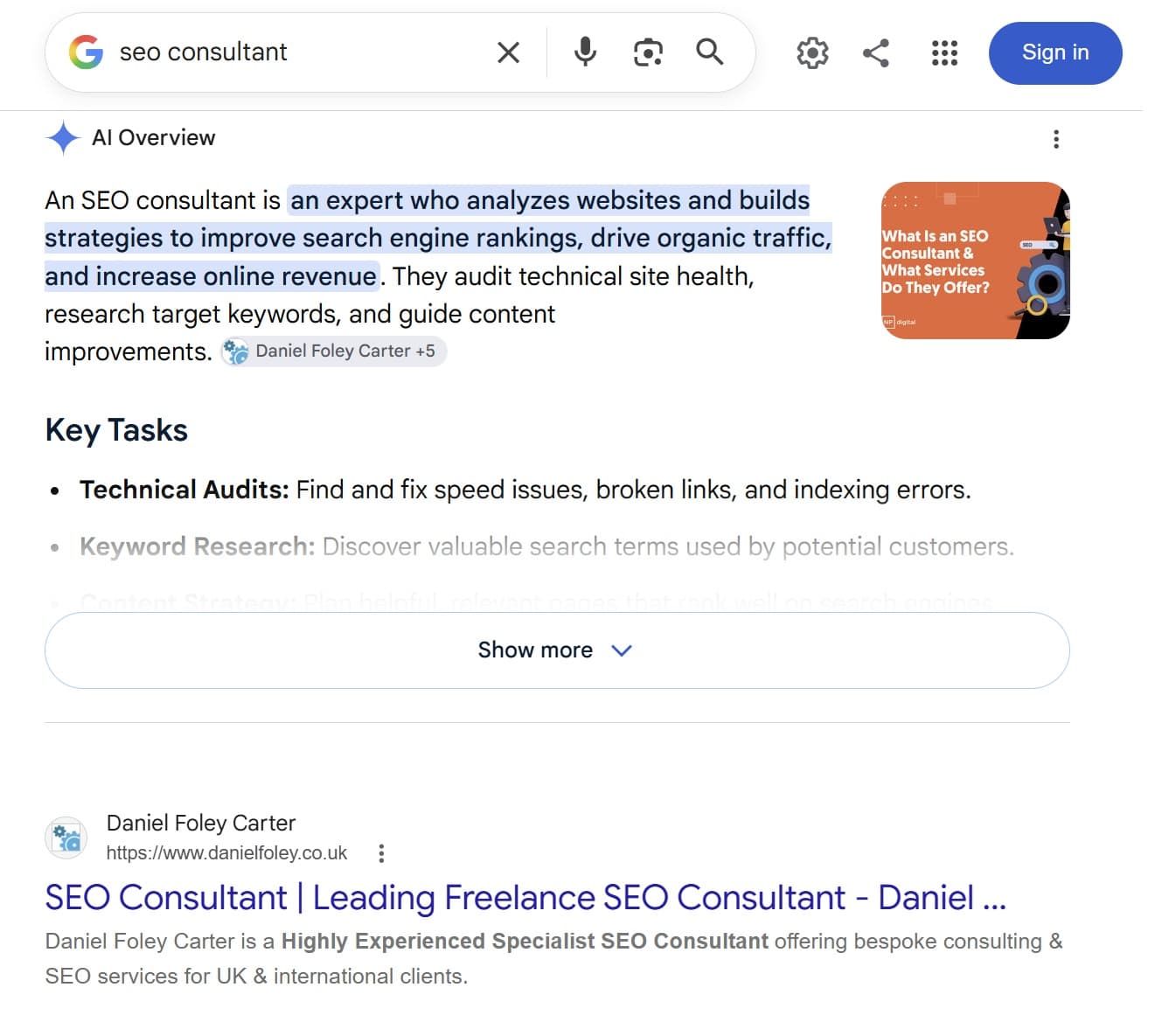
Task: Click the AI Overview sparkle icon
Action: (63, 138)
